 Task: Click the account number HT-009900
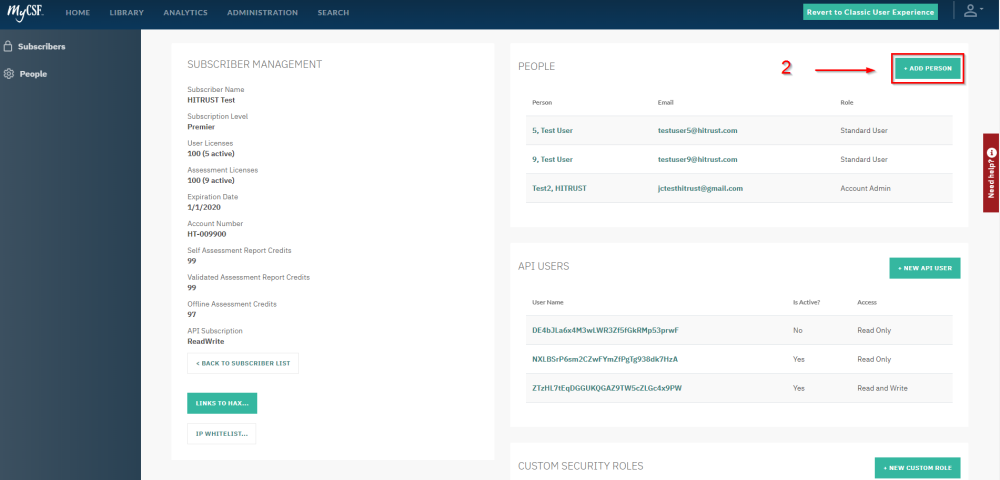(x=207, y=234)
